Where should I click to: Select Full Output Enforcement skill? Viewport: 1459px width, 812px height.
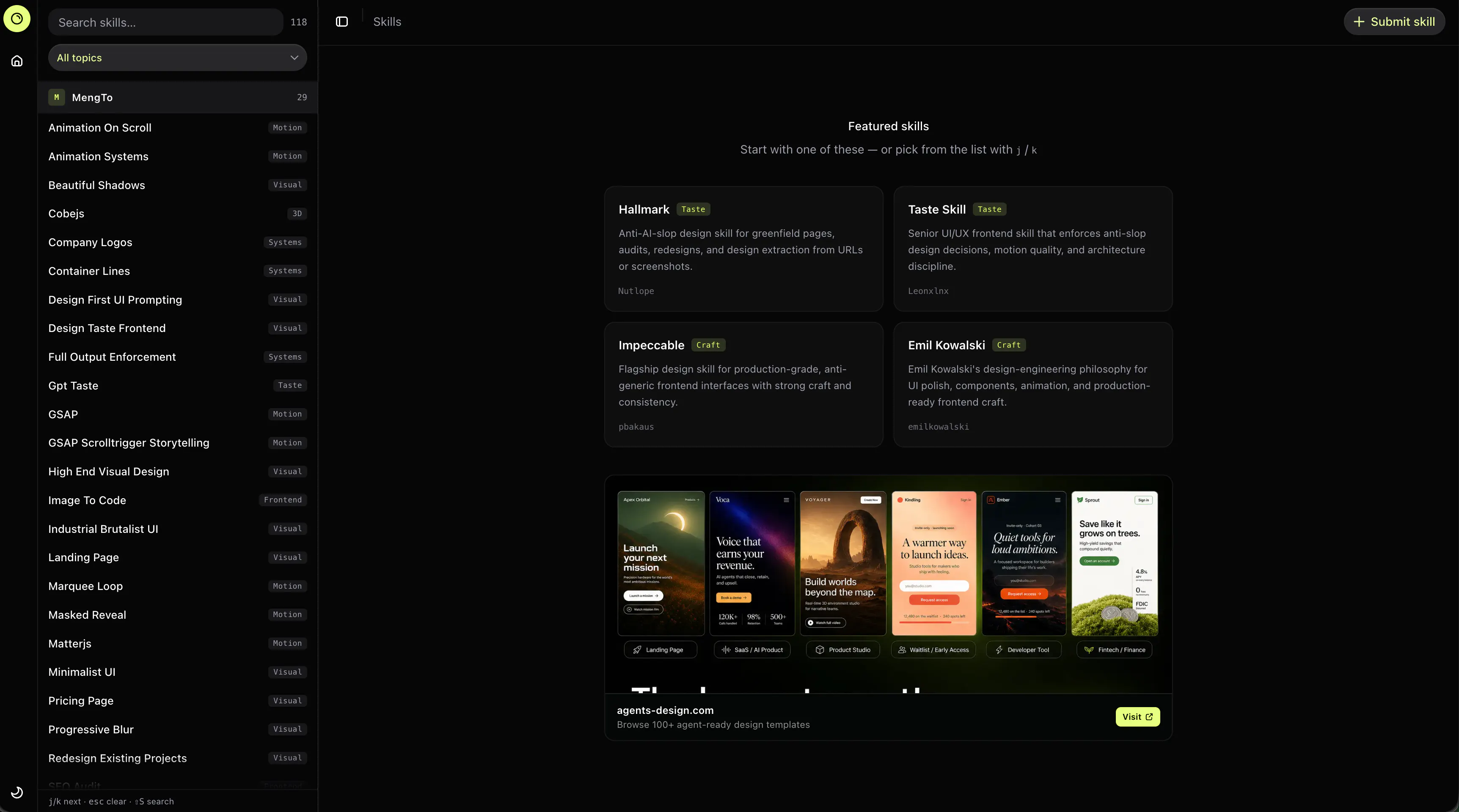[x=177, y=357]
